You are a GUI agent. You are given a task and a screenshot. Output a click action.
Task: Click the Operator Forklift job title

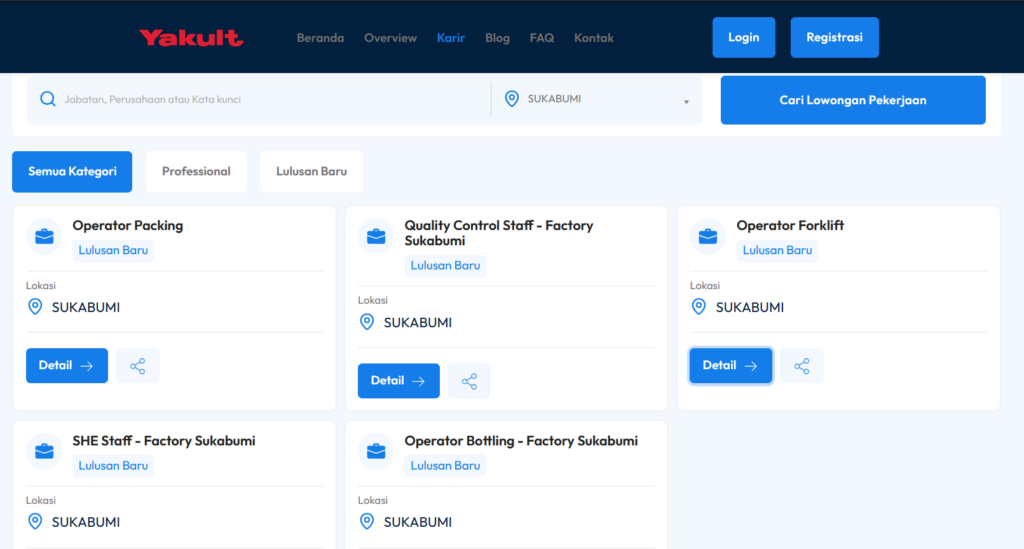[790, 225]
